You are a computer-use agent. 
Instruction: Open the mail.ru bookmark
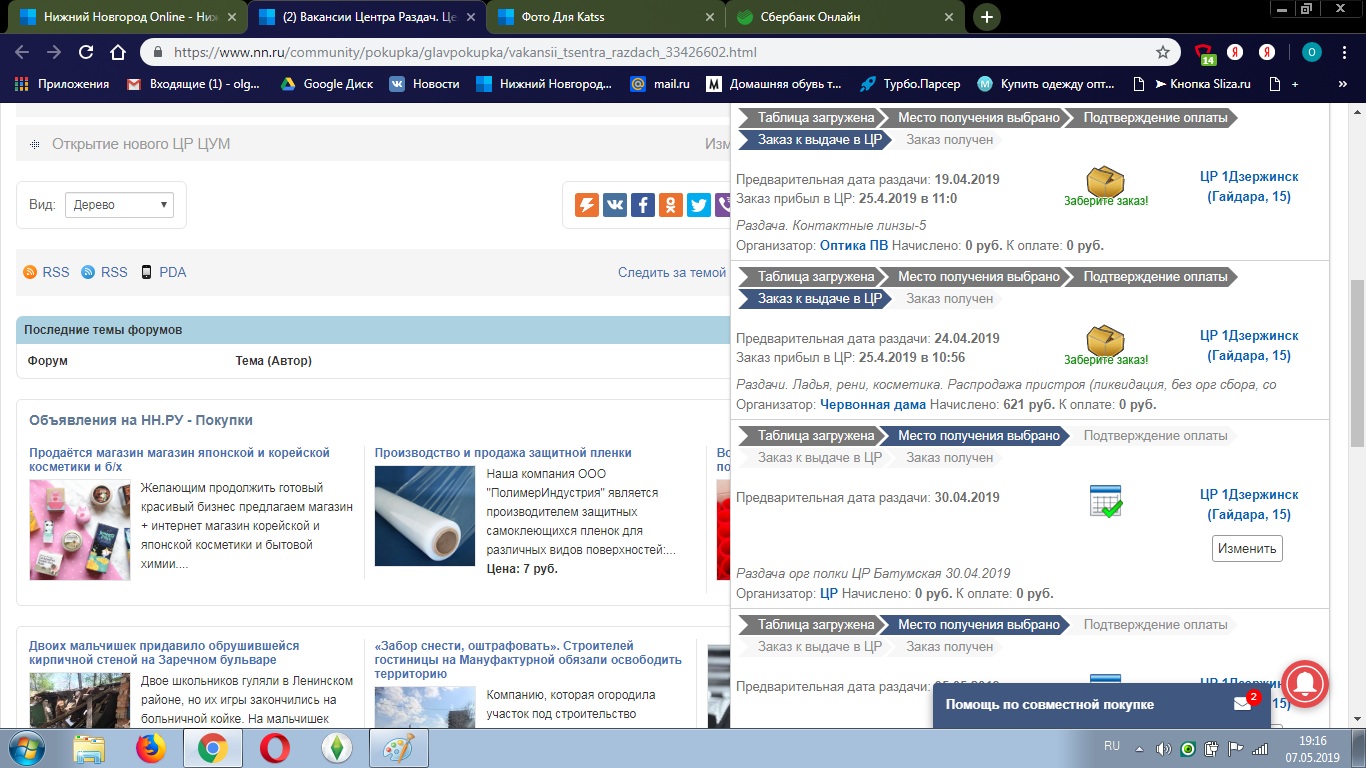pos(660,84)
